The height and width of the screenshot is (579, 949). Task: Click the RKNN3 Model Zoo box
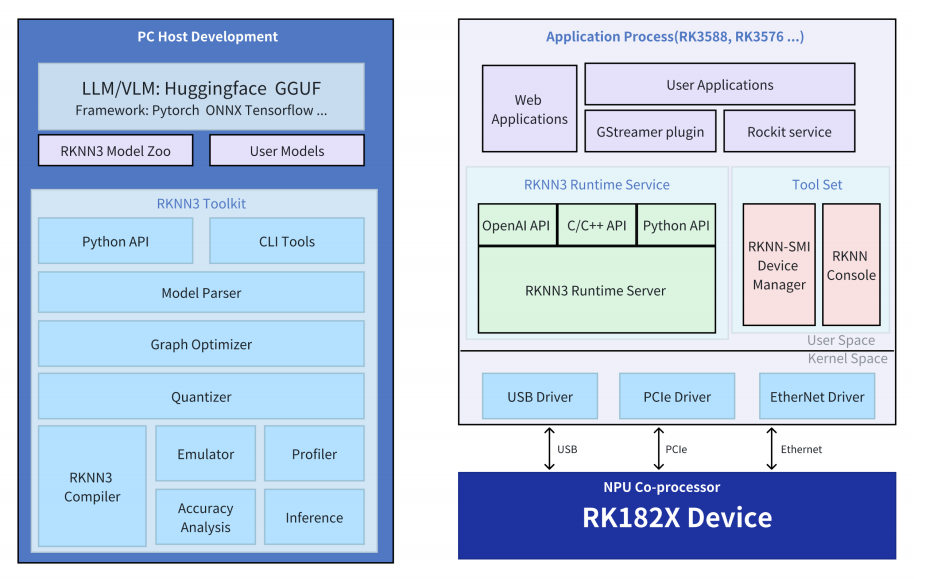point(116,151)
